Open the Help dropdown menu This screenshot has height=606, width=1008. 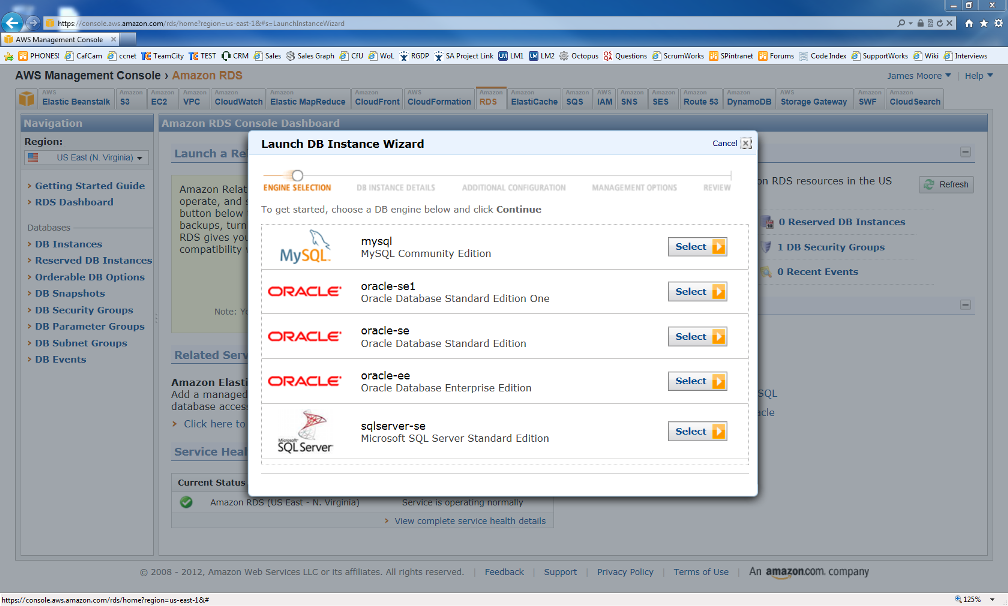(978, 76)
